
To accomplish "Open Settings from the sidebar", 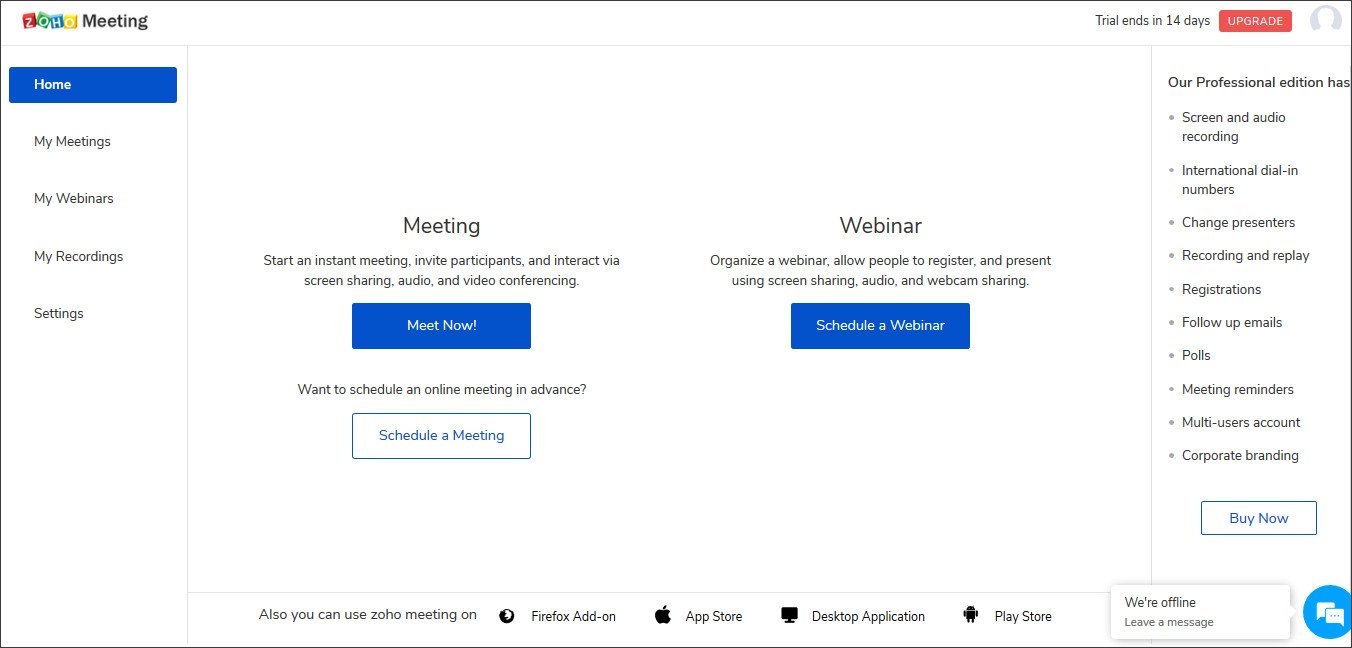I will tap(59, 314).
